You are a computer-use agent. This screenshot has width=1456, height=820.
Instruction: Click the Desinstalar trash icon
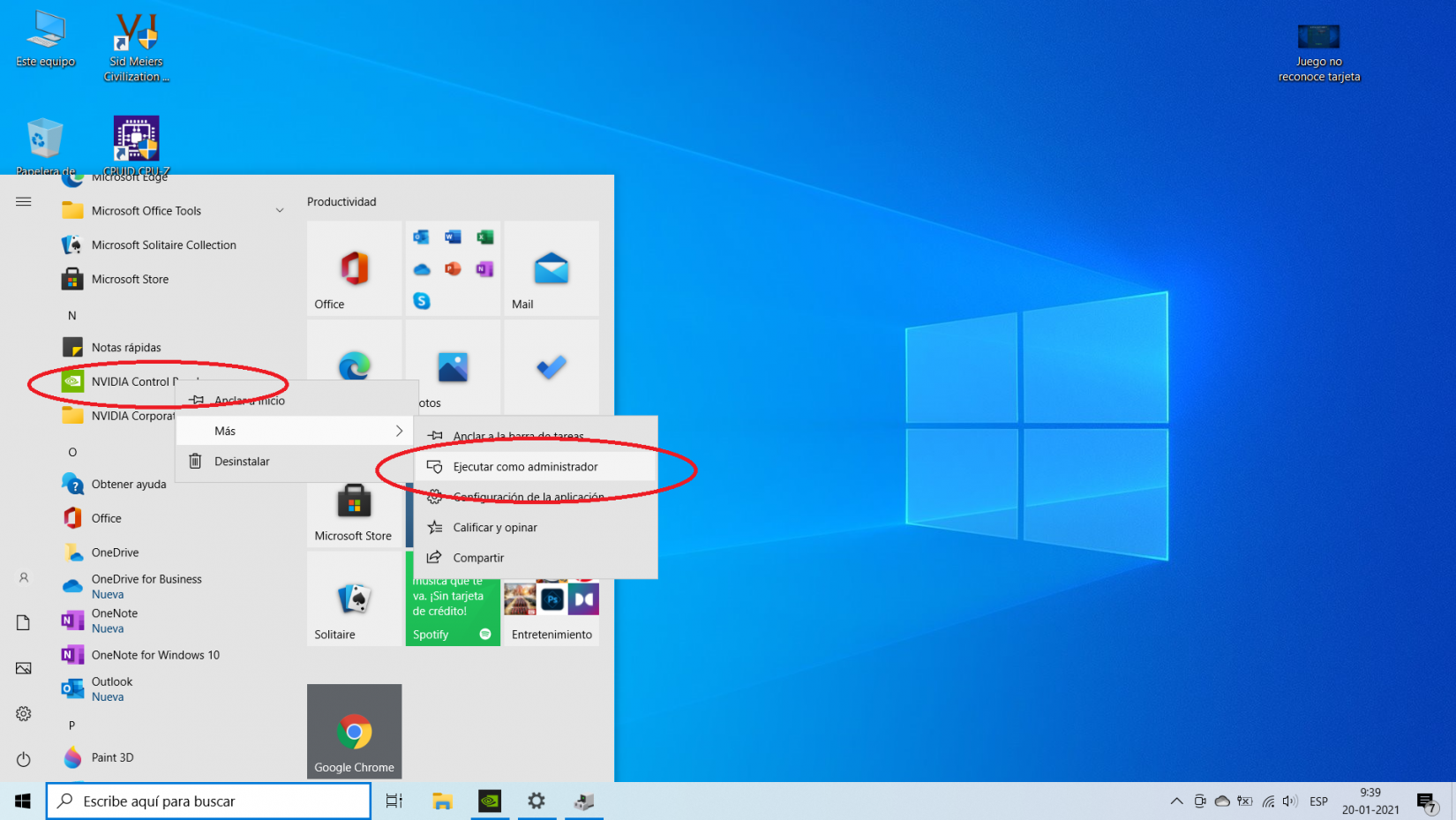tap(196, 462)
